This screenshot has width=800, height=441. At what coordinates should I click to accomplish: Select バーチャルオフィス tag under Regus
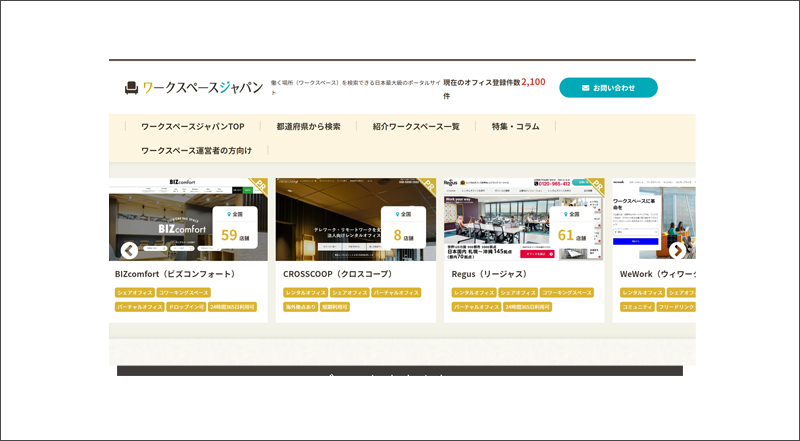tap(477, 307)
